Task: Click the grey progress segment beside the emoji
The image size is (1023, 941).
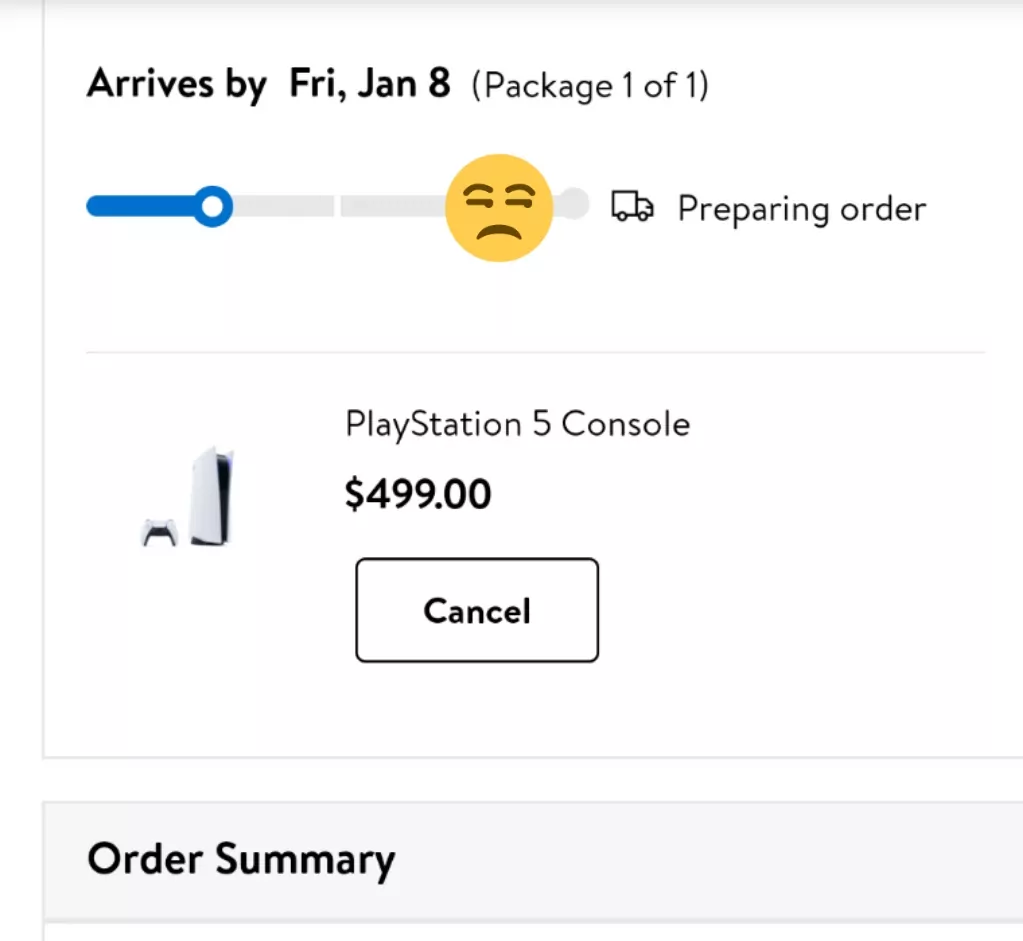Action: pyautogui.click(x=393, y=206)
